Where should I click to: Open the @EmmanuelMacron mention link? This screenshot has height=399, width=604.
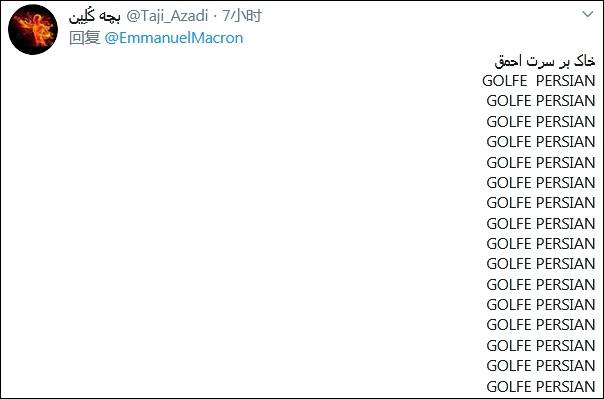click(174, 38)
